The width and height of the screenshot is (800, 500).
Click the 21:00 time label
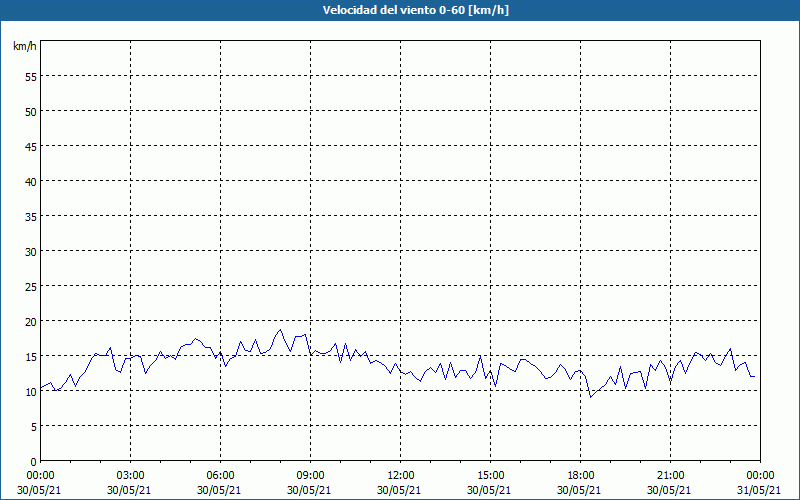[670, 476]
